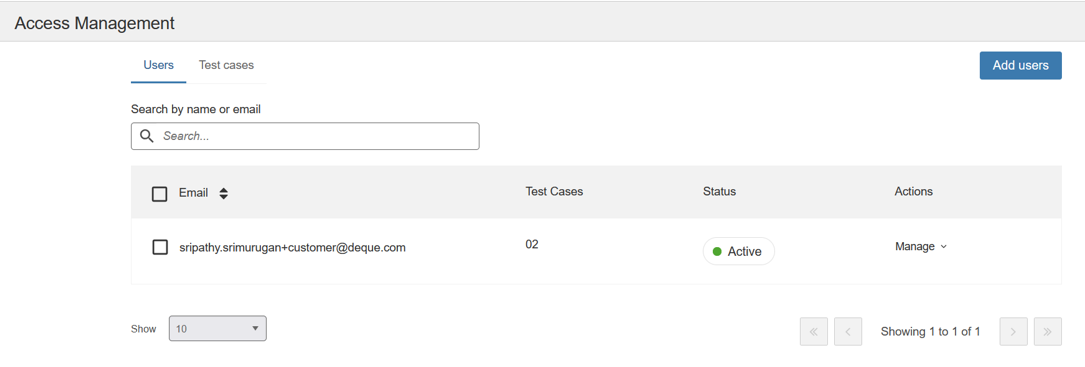Click the Access Management page title
Viewport: 1085px width, 367px height.
pyautogui.click(x=95, y=23)
